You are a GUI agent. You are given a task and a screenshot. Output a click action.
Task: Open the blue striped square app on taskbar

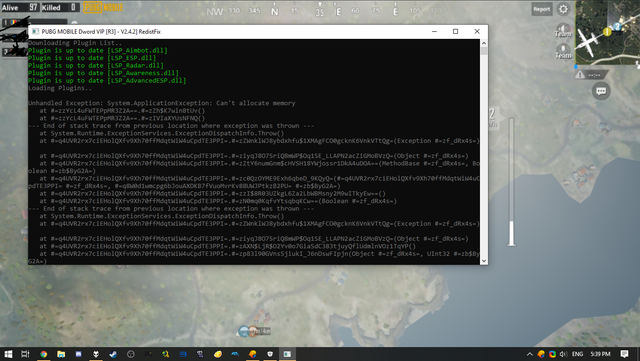pyautogui.click(x=183, y=354)
